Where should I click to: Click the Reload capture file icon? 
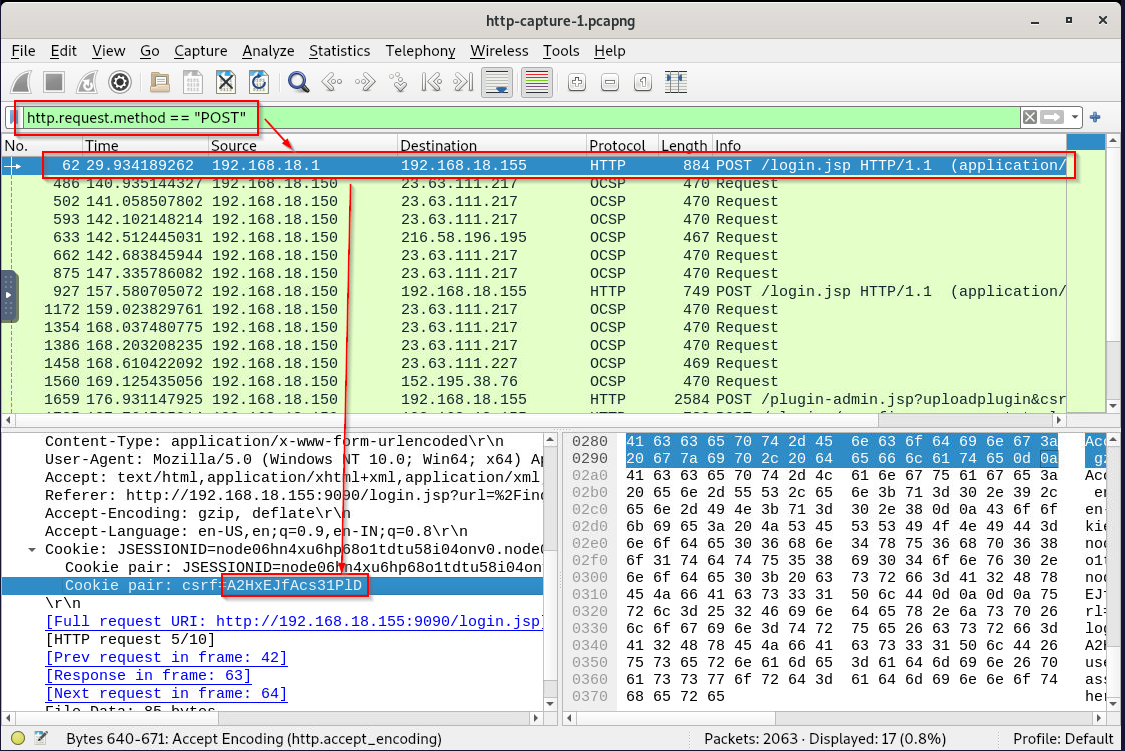point(258,82)
